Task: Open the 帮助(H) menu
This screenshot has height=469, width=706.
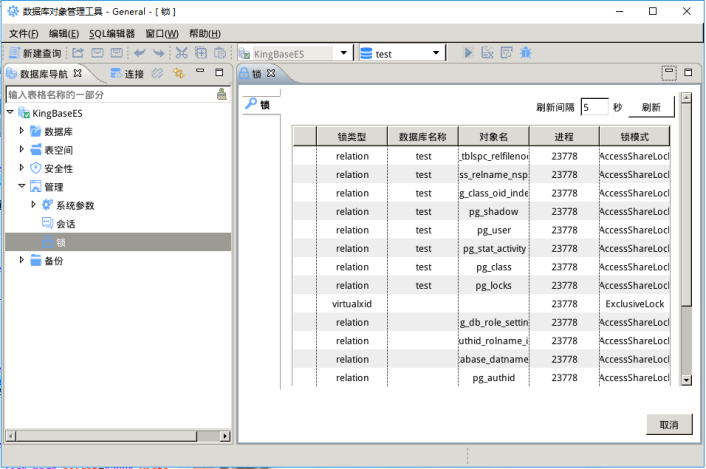Action: click(x=205, y=34)
